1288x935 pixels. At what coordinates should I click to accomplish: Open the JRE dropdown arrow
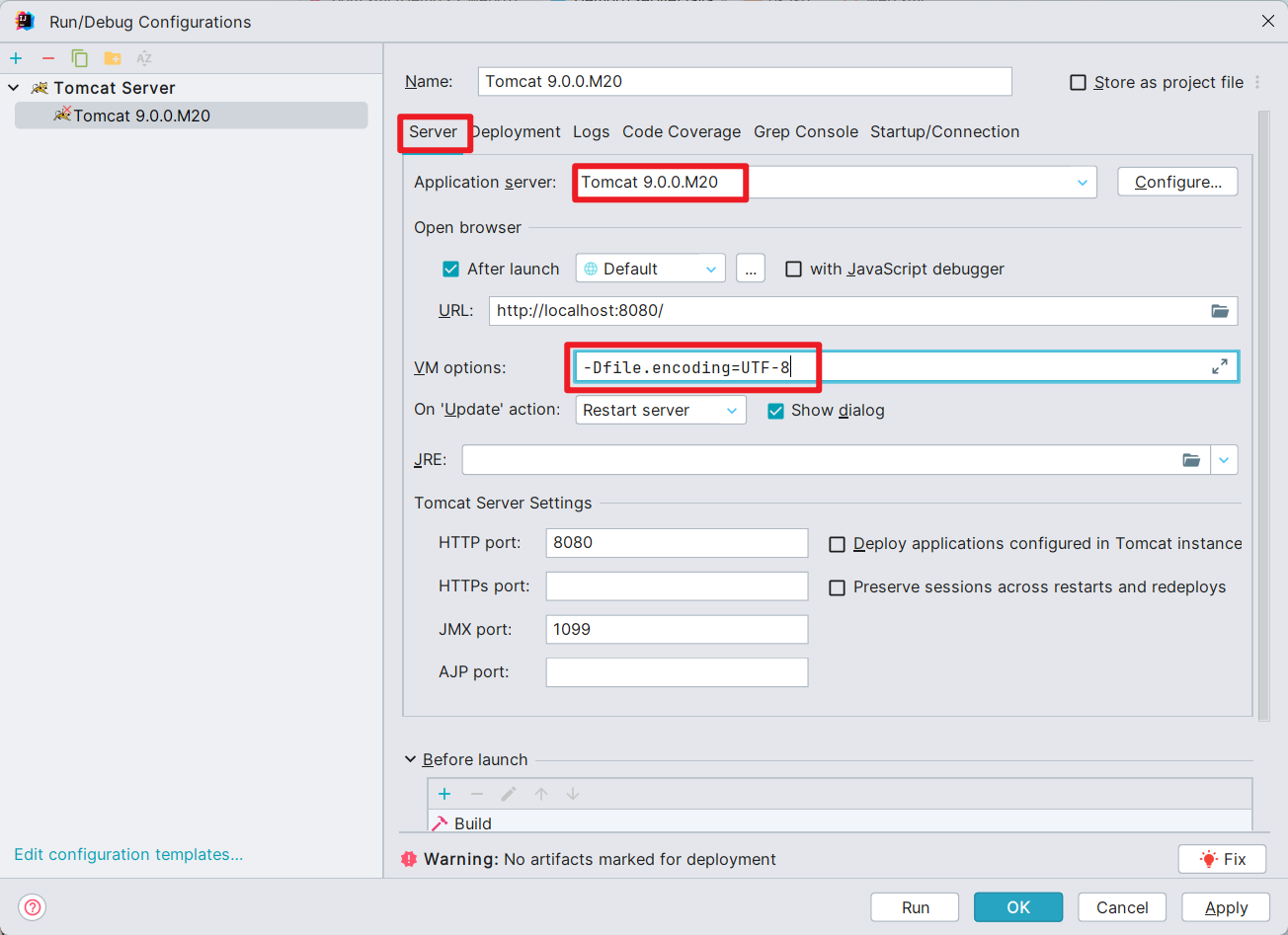coord(1224,460)
